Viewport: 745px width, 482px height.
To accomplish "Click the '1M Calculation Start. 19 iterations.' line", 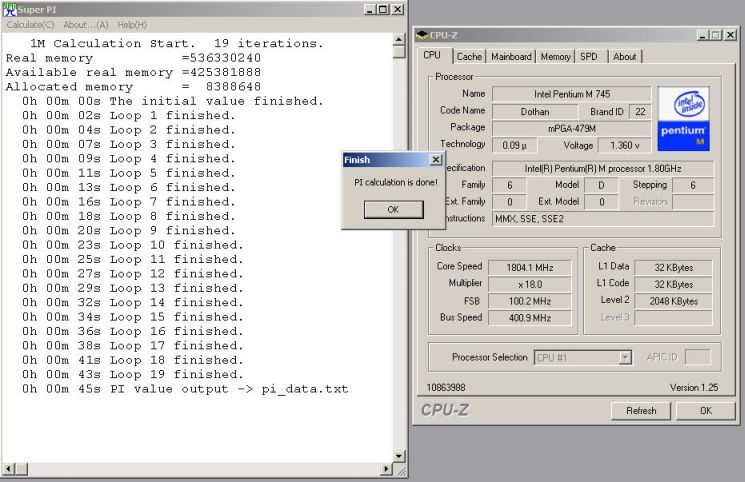I will pos(177,44).
